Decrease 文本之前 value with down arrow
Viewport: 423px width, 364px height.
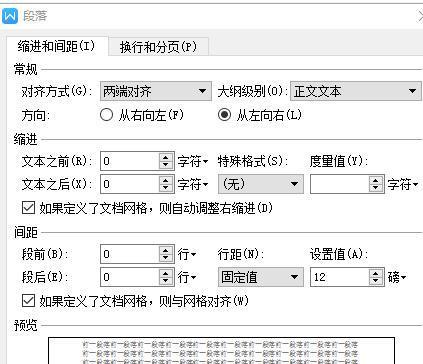point(166,165)
